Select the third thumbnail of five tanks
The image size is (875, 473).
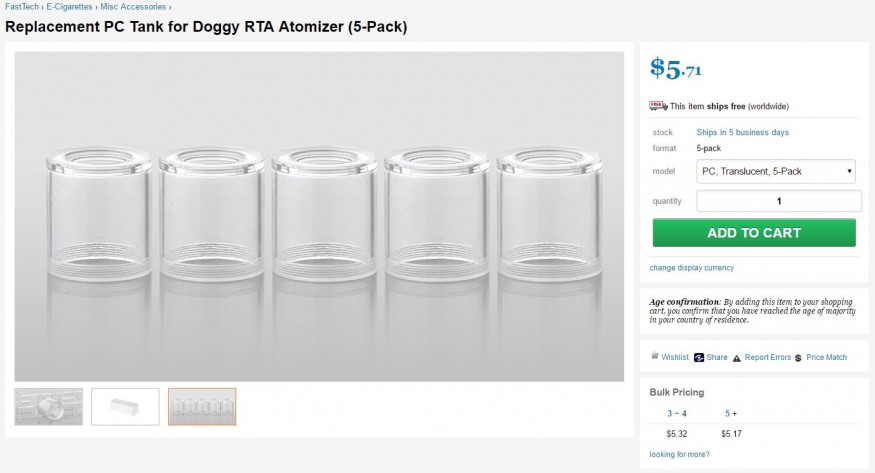[x=202, y=406]
